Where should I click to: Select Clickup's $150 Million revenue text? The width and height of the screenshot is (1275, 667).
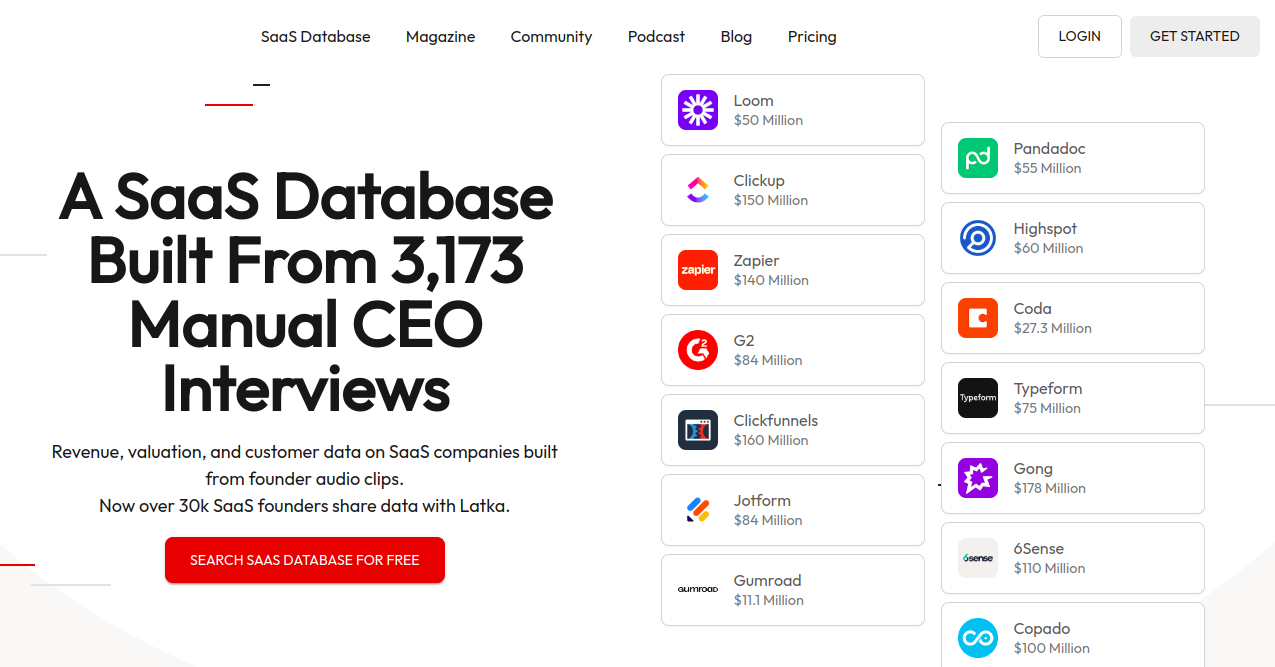pyautogui.click(x=771, y=200)
